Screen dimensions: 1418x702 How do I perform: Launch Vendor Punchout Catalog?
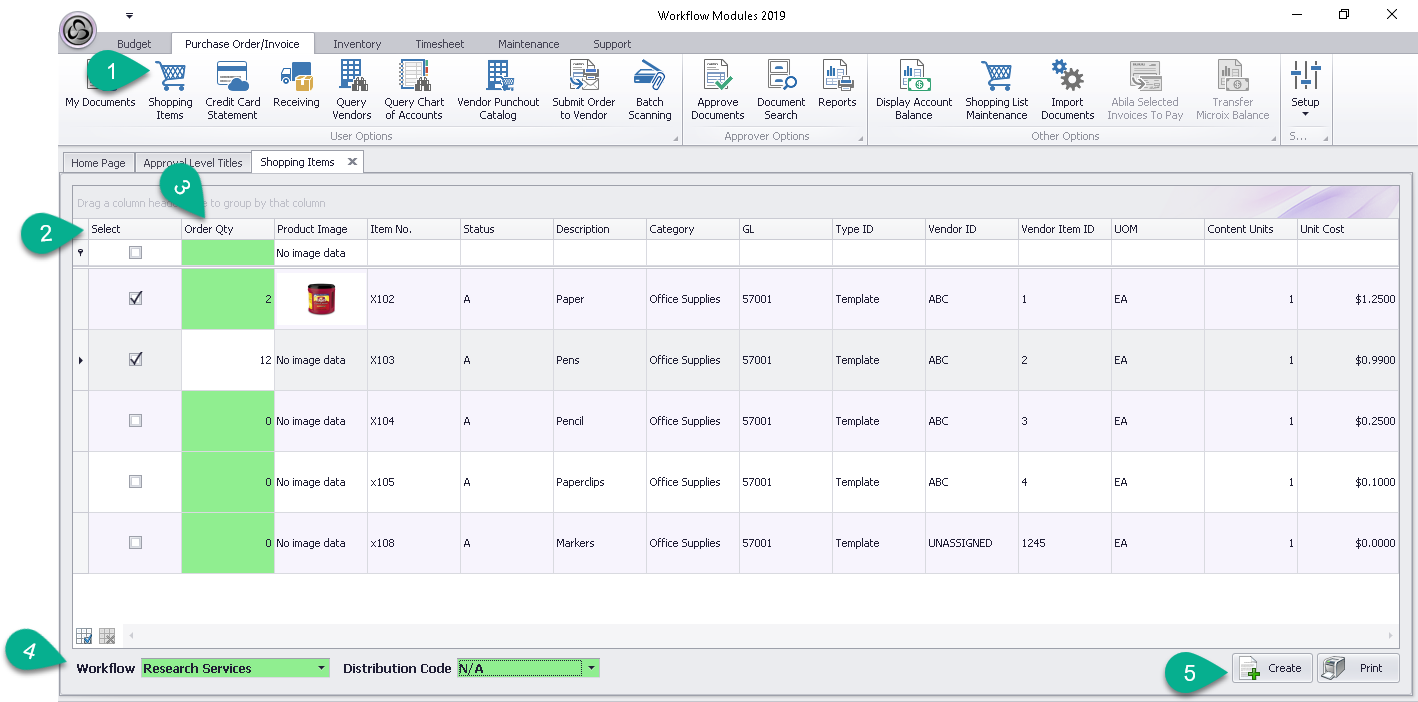click(x=498, y=90)
